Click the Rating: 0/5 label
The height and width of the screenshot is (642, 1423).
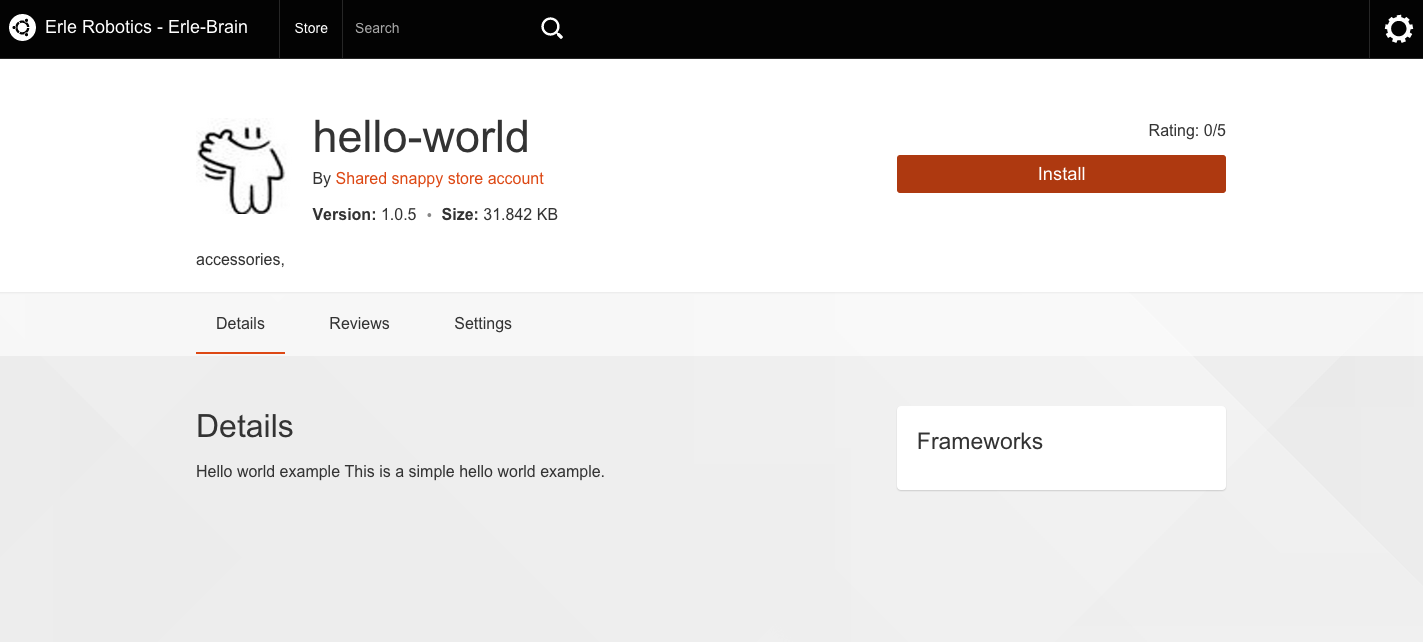point(1186,130)
